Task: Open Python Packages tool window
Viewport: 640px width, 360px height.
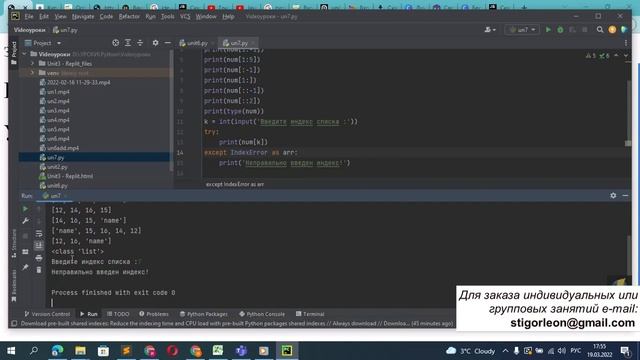Action: coord(204,314)
